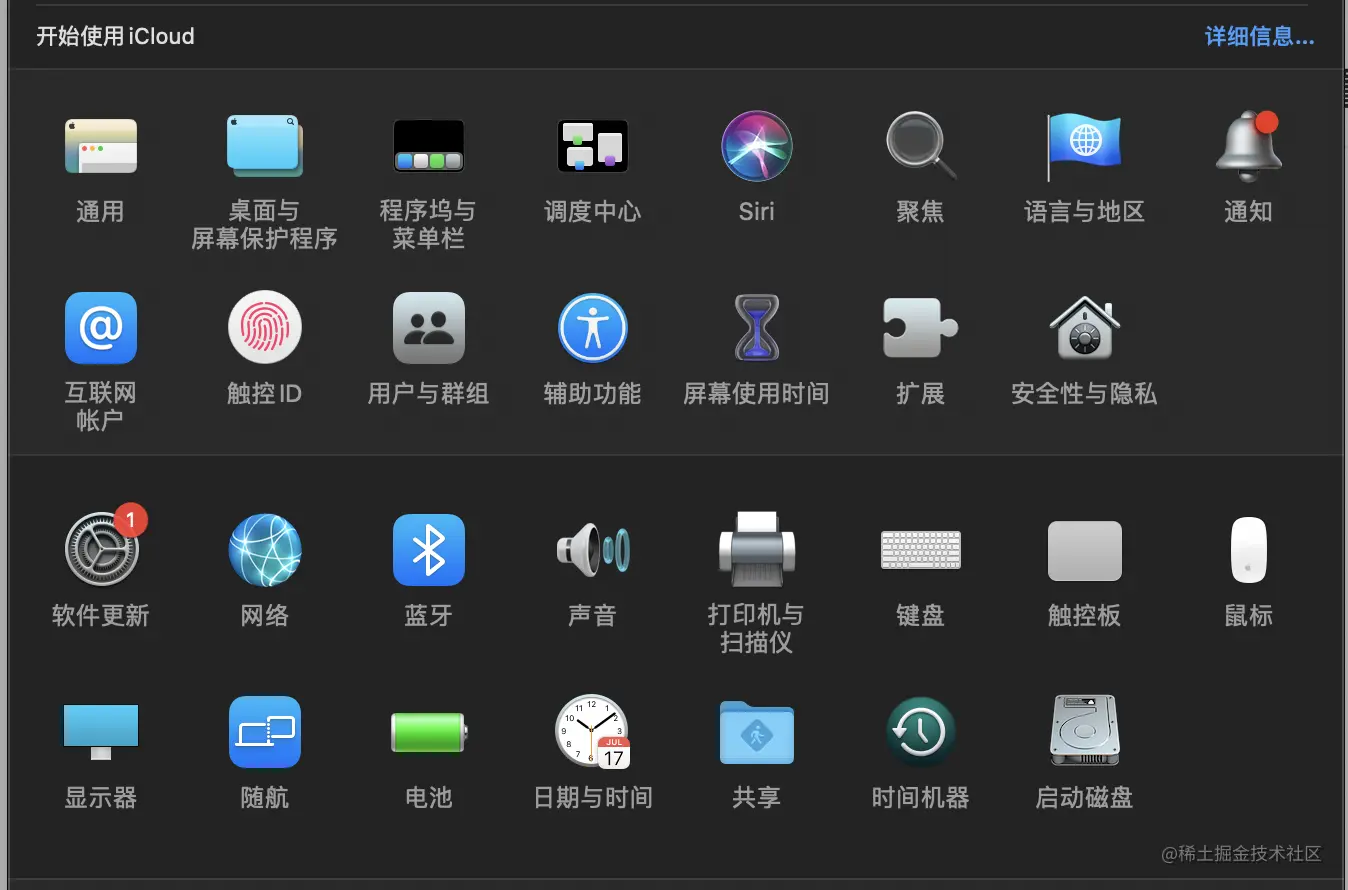Open 软件更新 gear icon
This screenshot has height=890, width=1348.
(101, 549)
